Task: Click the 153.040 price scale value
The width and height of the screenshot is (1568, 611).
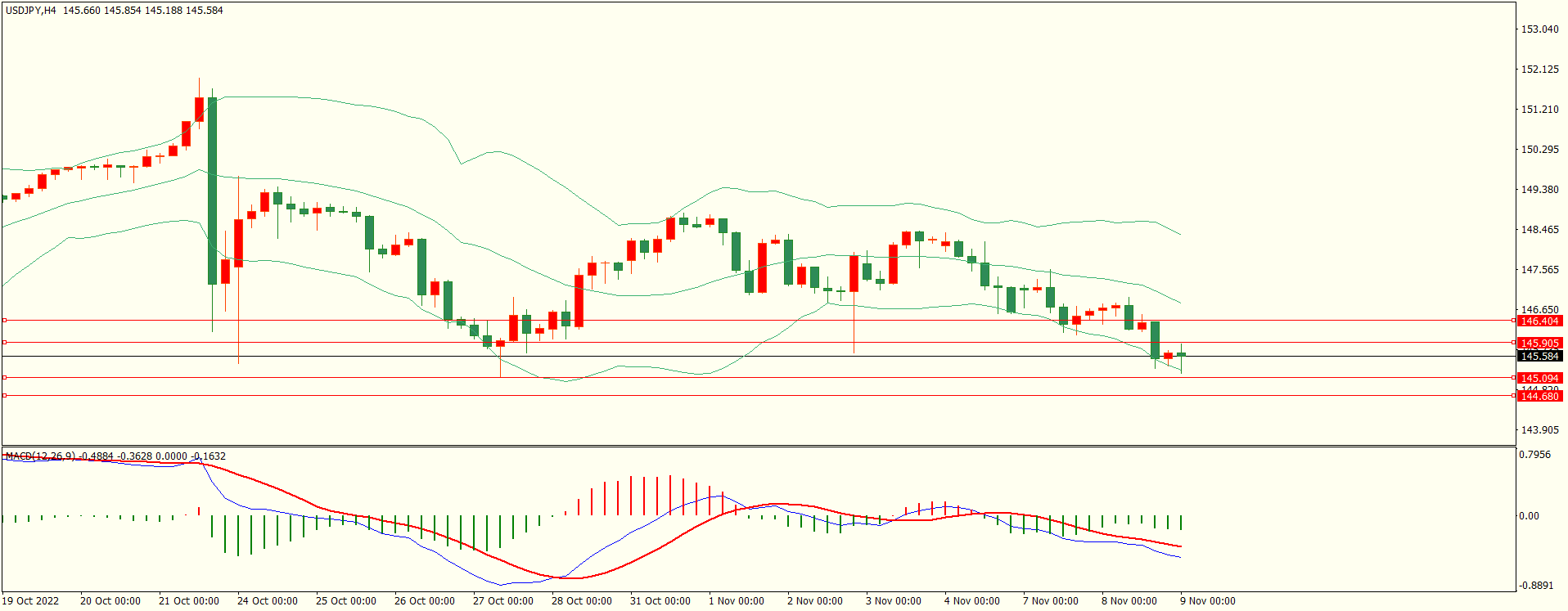Action: [1539, 29]
